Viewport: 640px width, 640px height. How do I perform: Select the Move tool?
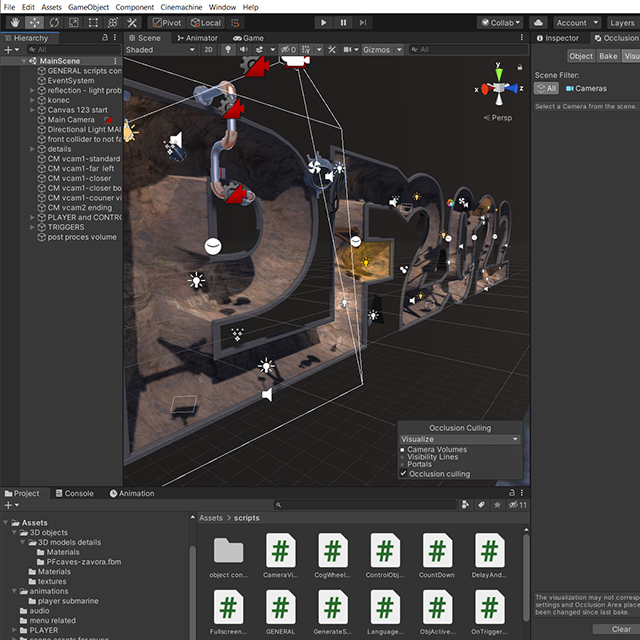pyautogui.click(x=34, y=23)
